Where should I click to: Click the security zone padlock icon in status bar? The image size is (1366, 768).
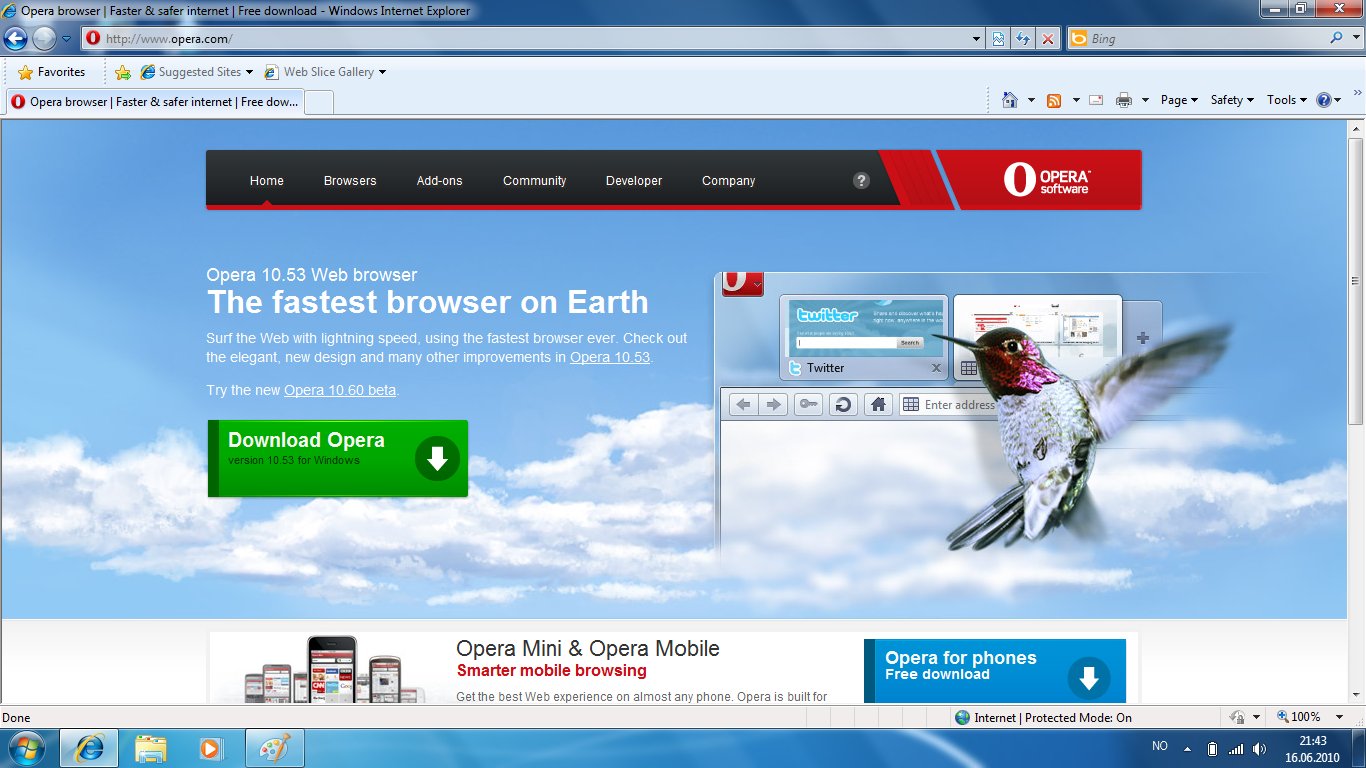pyautogui.click(x=1237, y=717)
